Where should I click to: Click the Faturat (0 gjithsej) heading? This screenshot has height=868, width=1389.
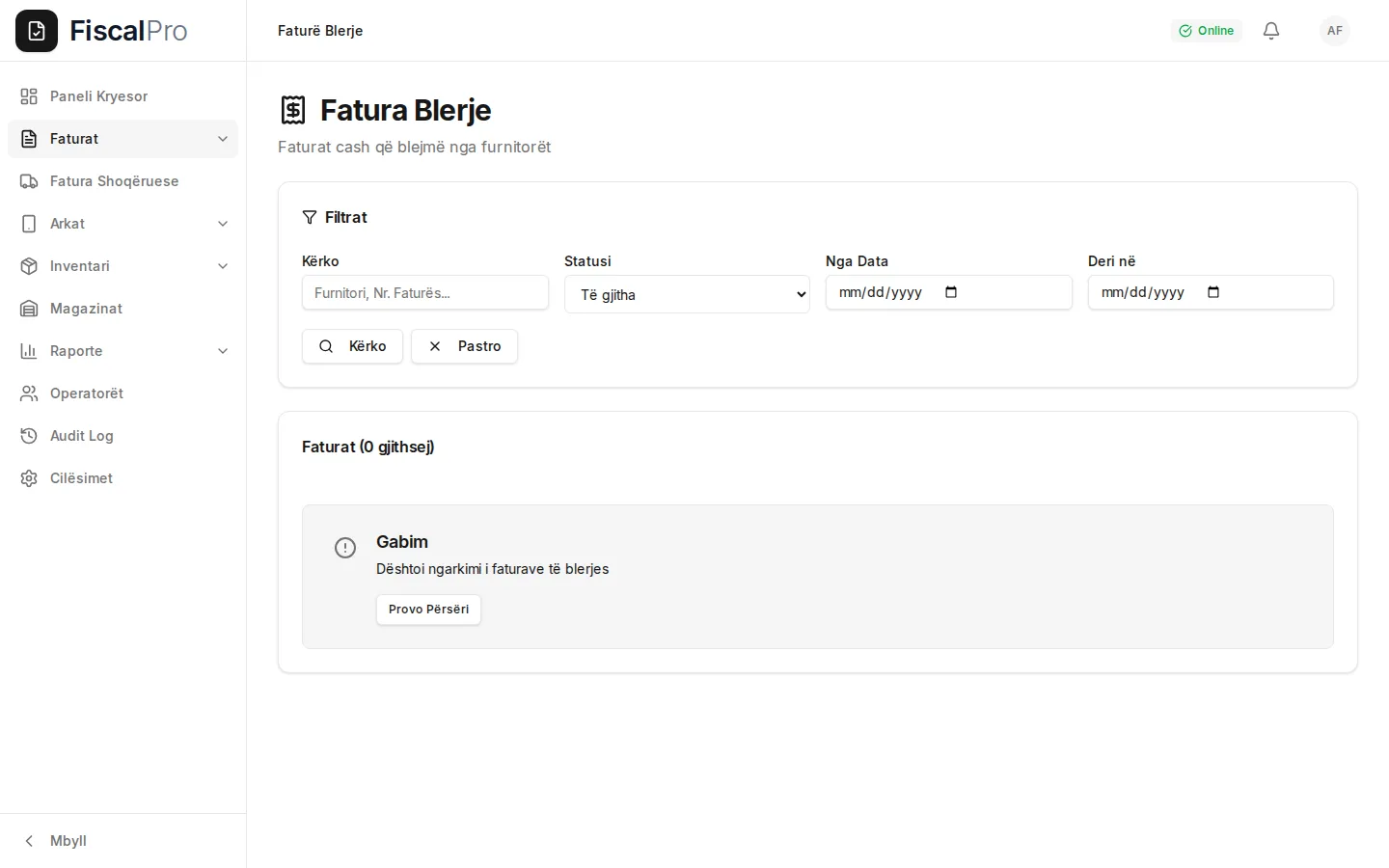pos(368,447)
